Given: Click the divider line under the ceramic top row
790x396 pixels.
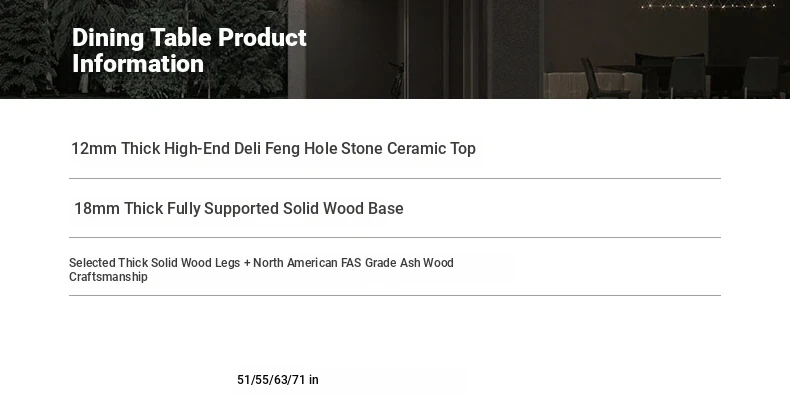Looking at the screenshot, I should coord(395,178).
